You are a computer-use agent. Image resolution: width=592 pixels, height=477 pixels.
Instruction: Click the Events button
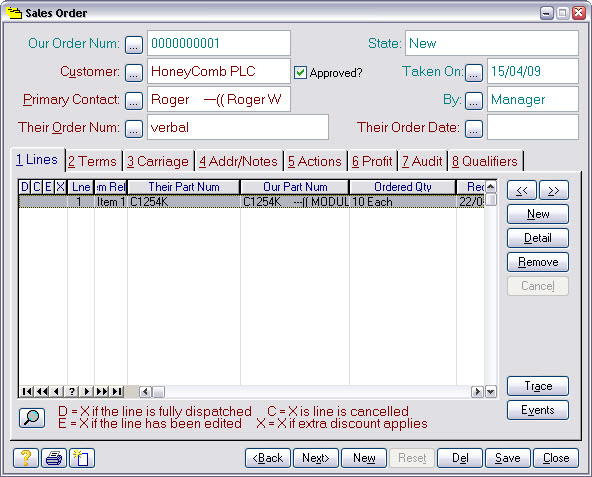pos(538,410)
